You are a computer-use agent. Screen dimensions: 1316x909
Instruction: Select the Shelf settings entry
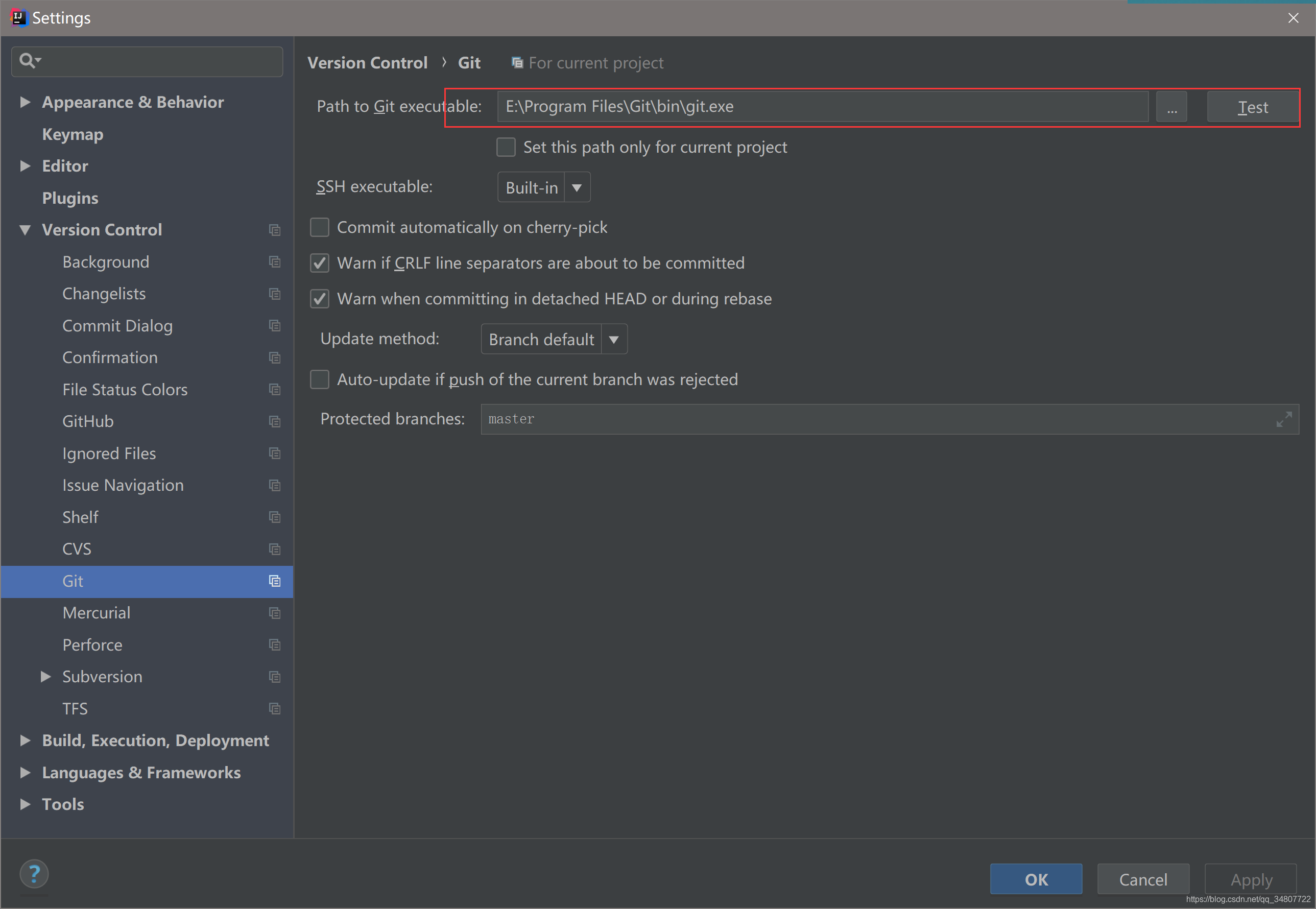[x=80, y=517]
